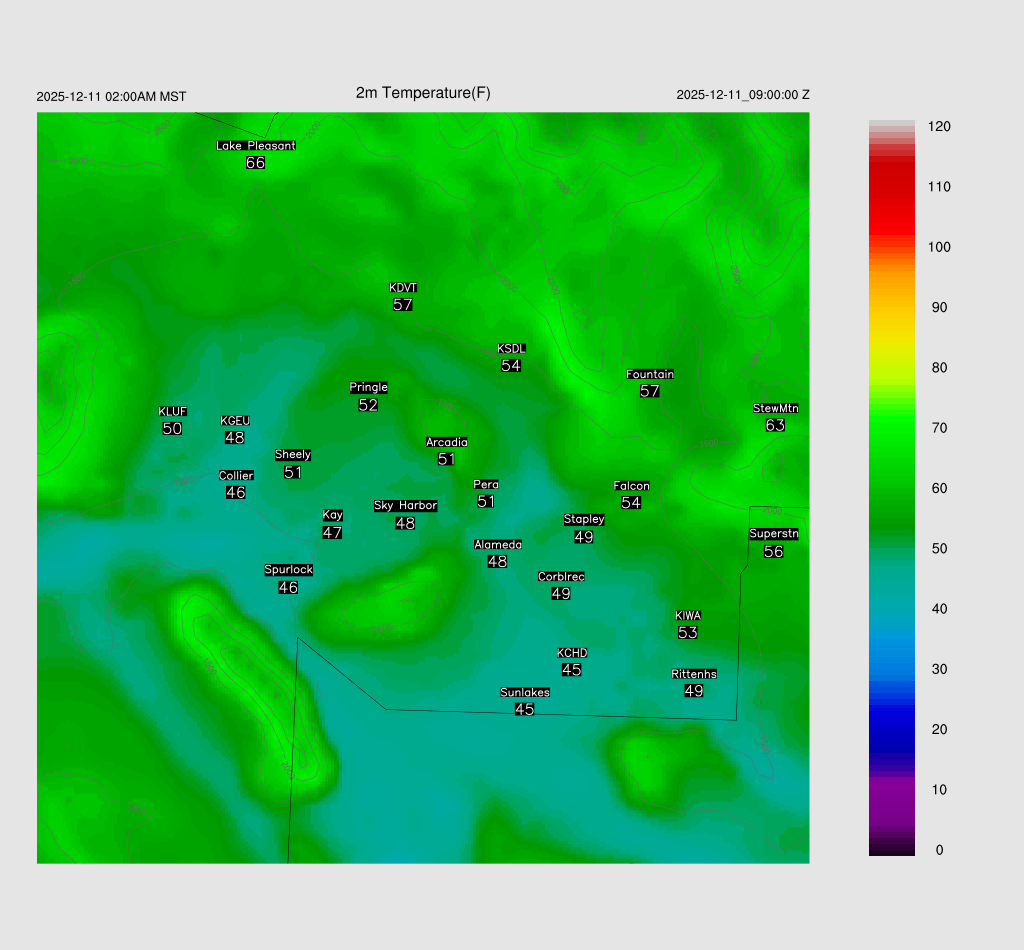1024x950 pixels.
Task: Select the Pringle station label
Action: click(x=368, y=388)
